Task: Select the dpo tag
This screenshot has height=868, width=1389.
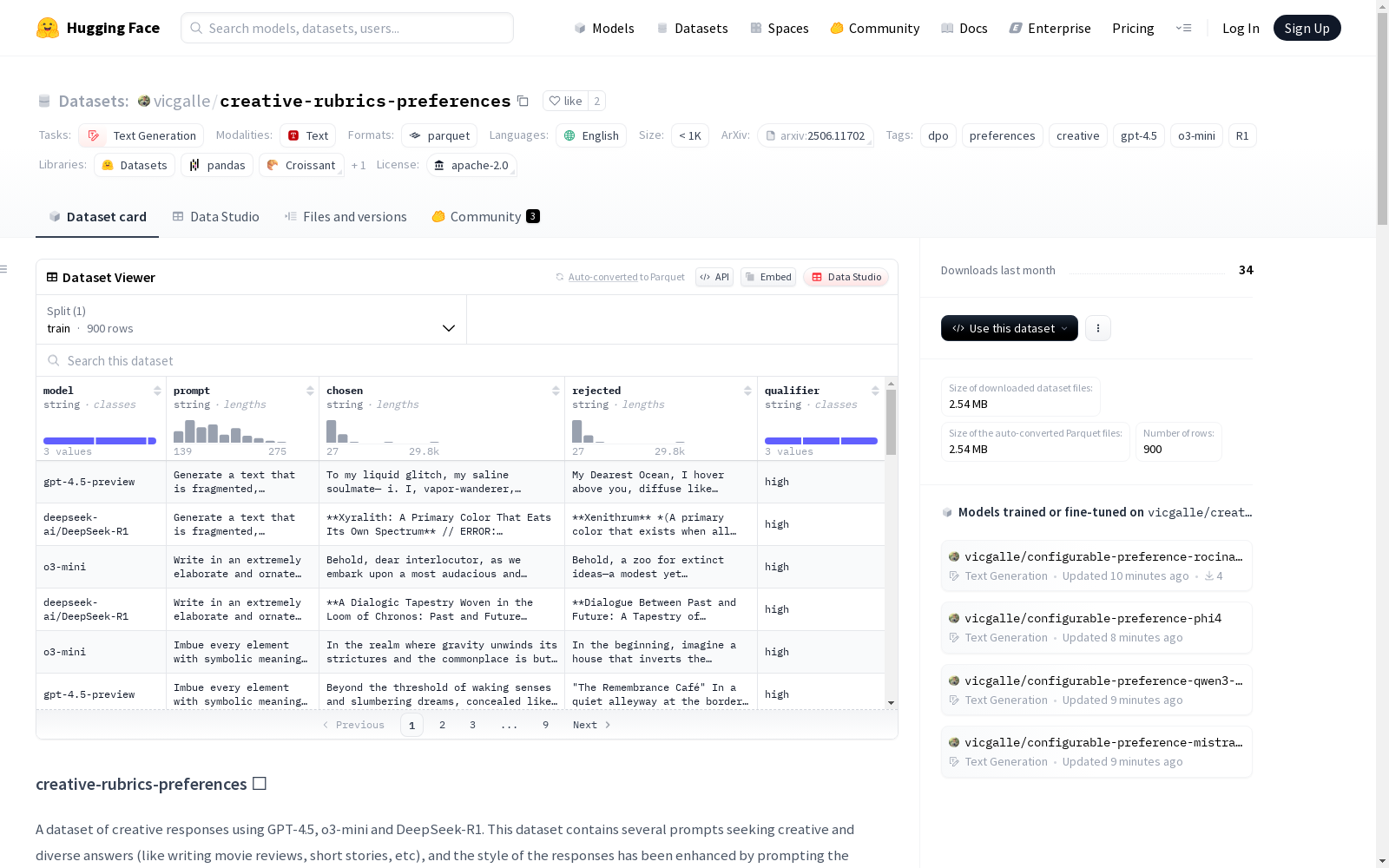Action: point(938,135)
